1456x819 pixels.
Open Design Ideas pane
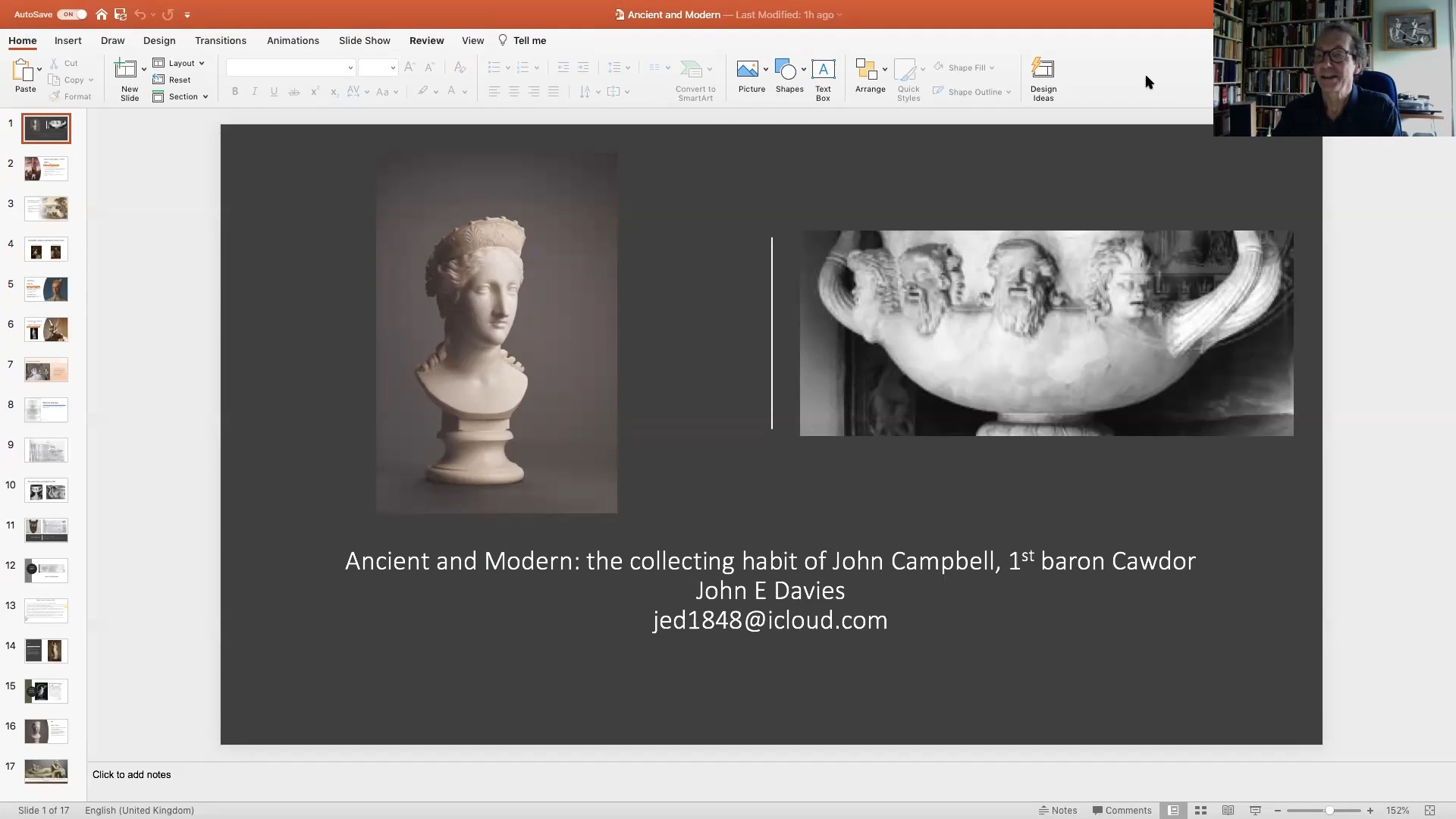pyautogui.click(x=1043, y=70)
